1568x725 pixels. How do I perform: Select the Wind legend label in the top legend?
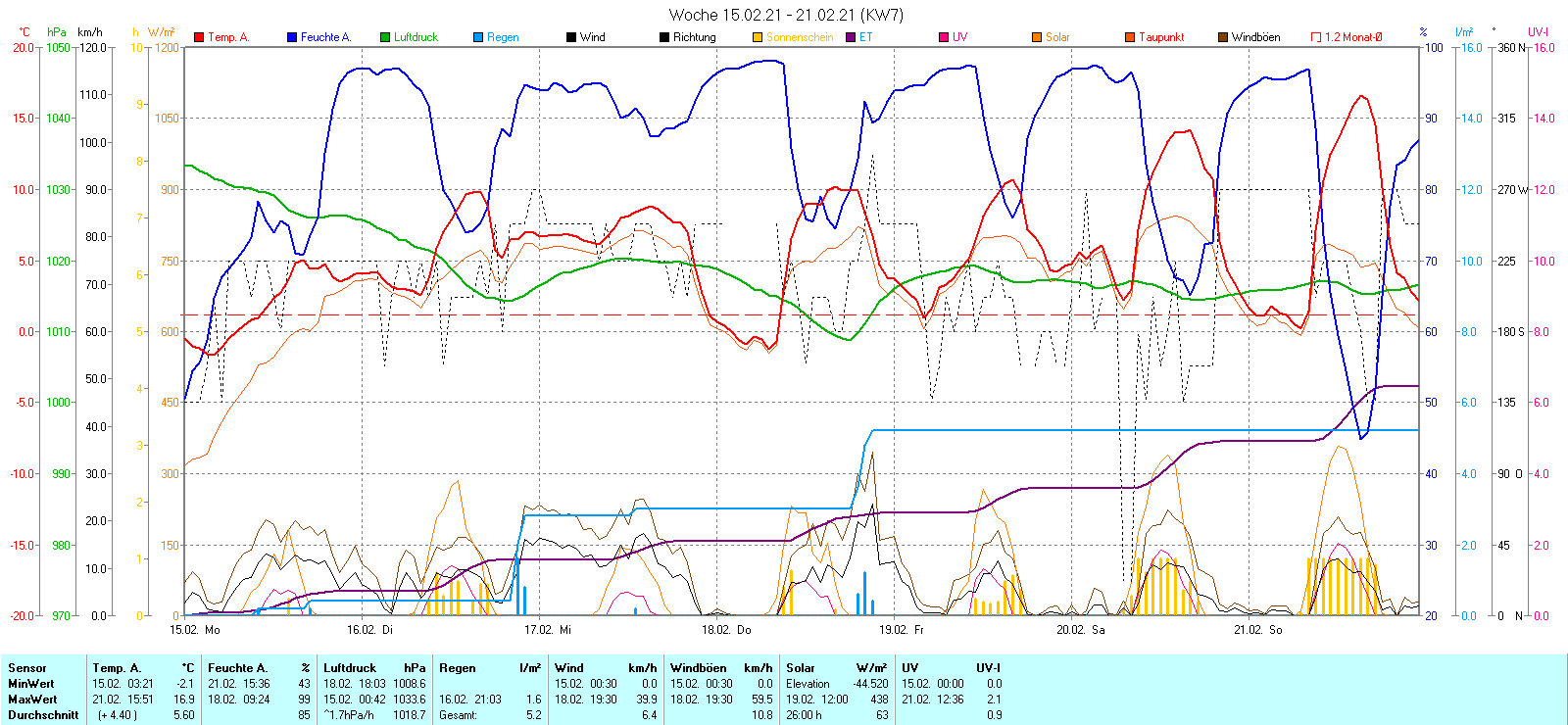coord(592,37)
